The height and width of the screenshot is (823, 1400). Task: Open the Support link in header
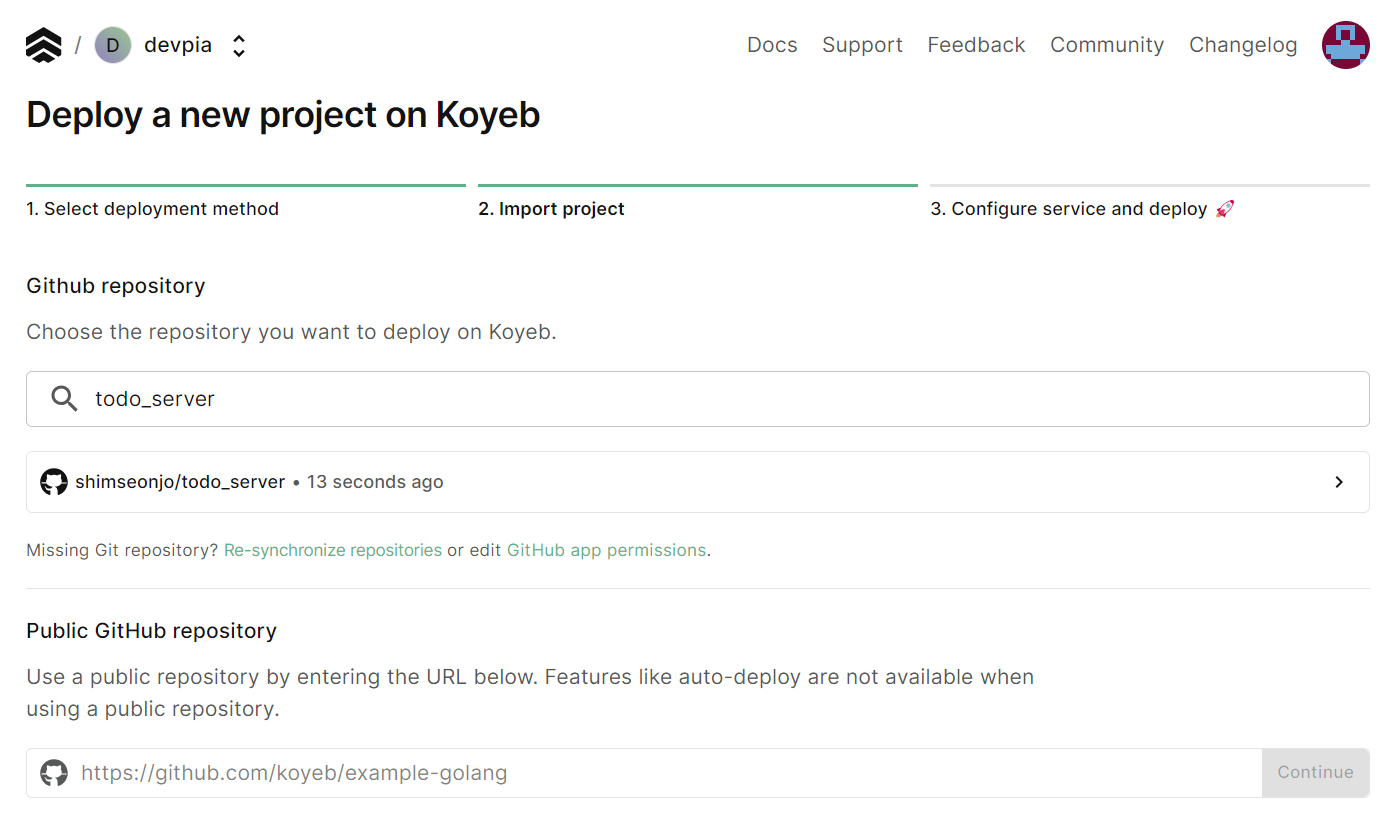[862, 45]
